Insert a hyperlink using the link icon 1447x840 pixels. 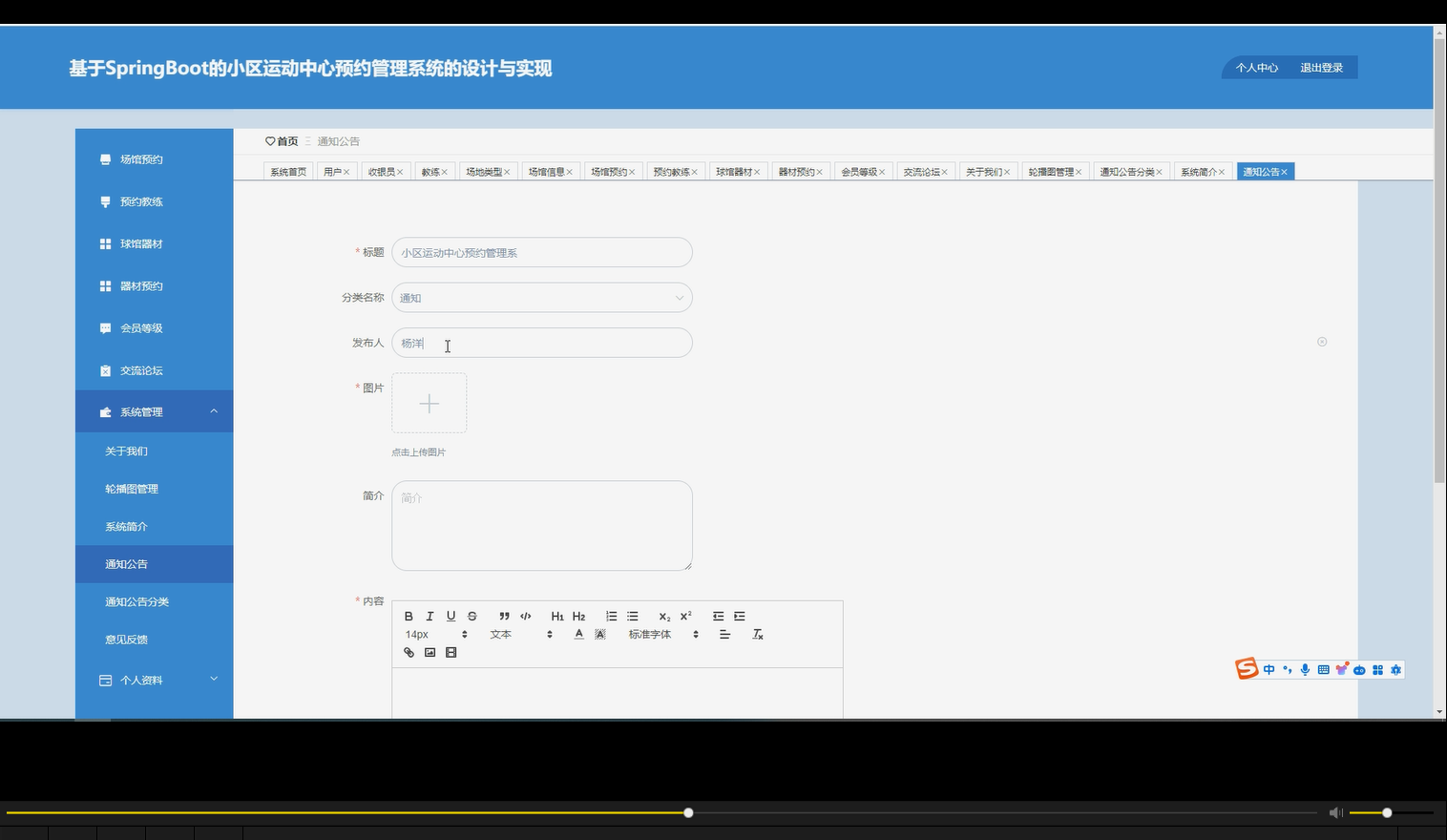(409, 652)
